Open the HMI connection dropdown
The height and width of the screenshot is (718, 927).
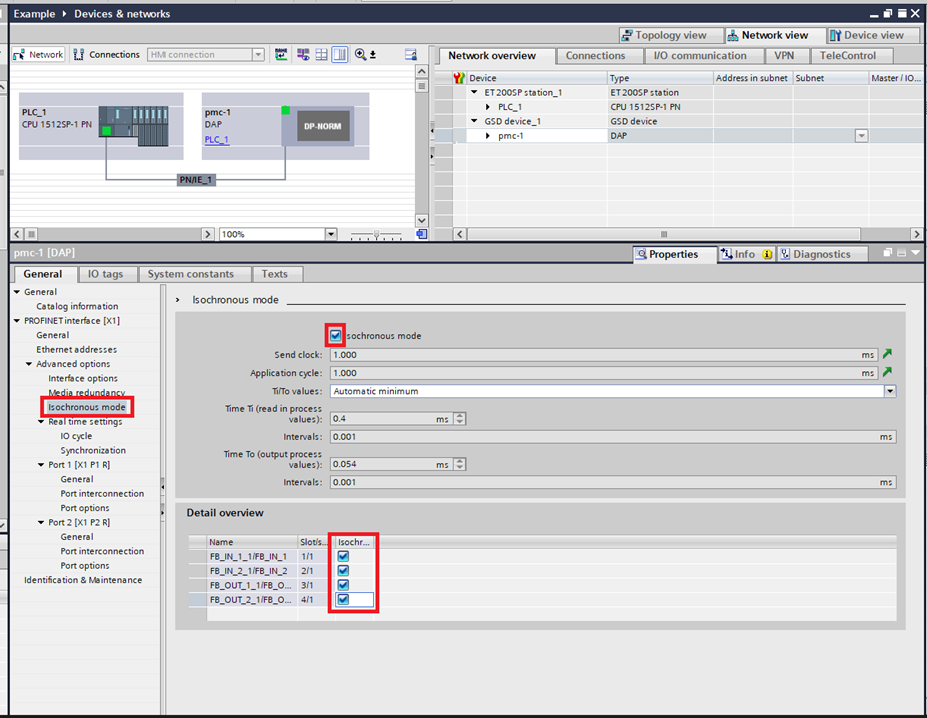pyautogui.click(x=256, y=55)
